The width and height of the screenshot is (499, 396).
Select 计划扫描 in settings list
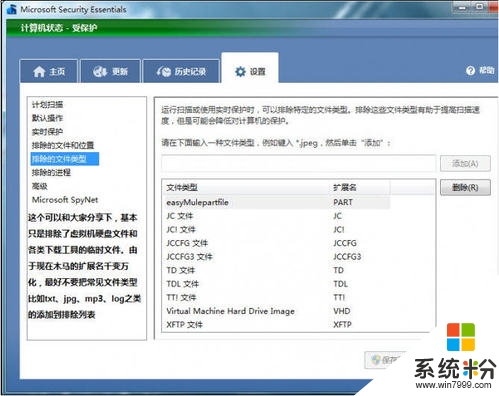(47, 104)
